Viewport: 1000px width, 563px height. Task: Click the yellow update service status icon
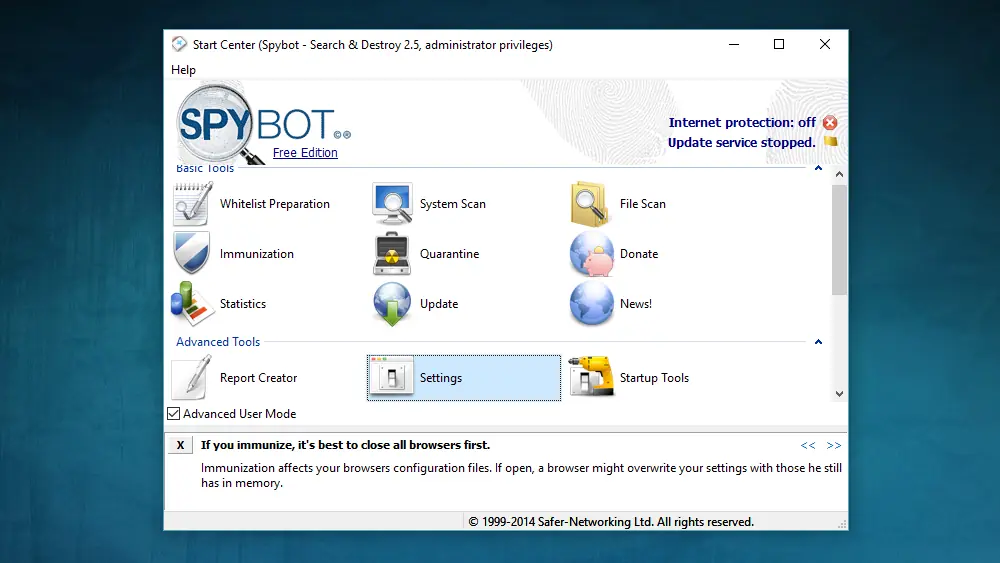[x=830, y=142]
